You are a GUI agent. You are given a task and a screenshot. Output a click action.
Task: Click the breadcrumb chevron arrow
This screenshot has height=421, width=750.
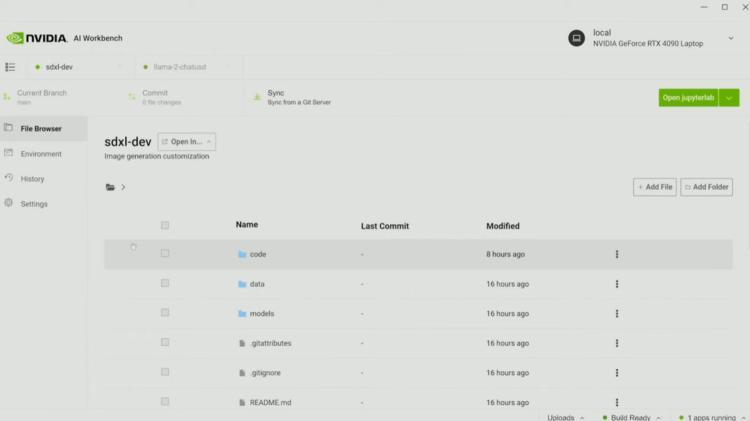click(x=123, y=187)
